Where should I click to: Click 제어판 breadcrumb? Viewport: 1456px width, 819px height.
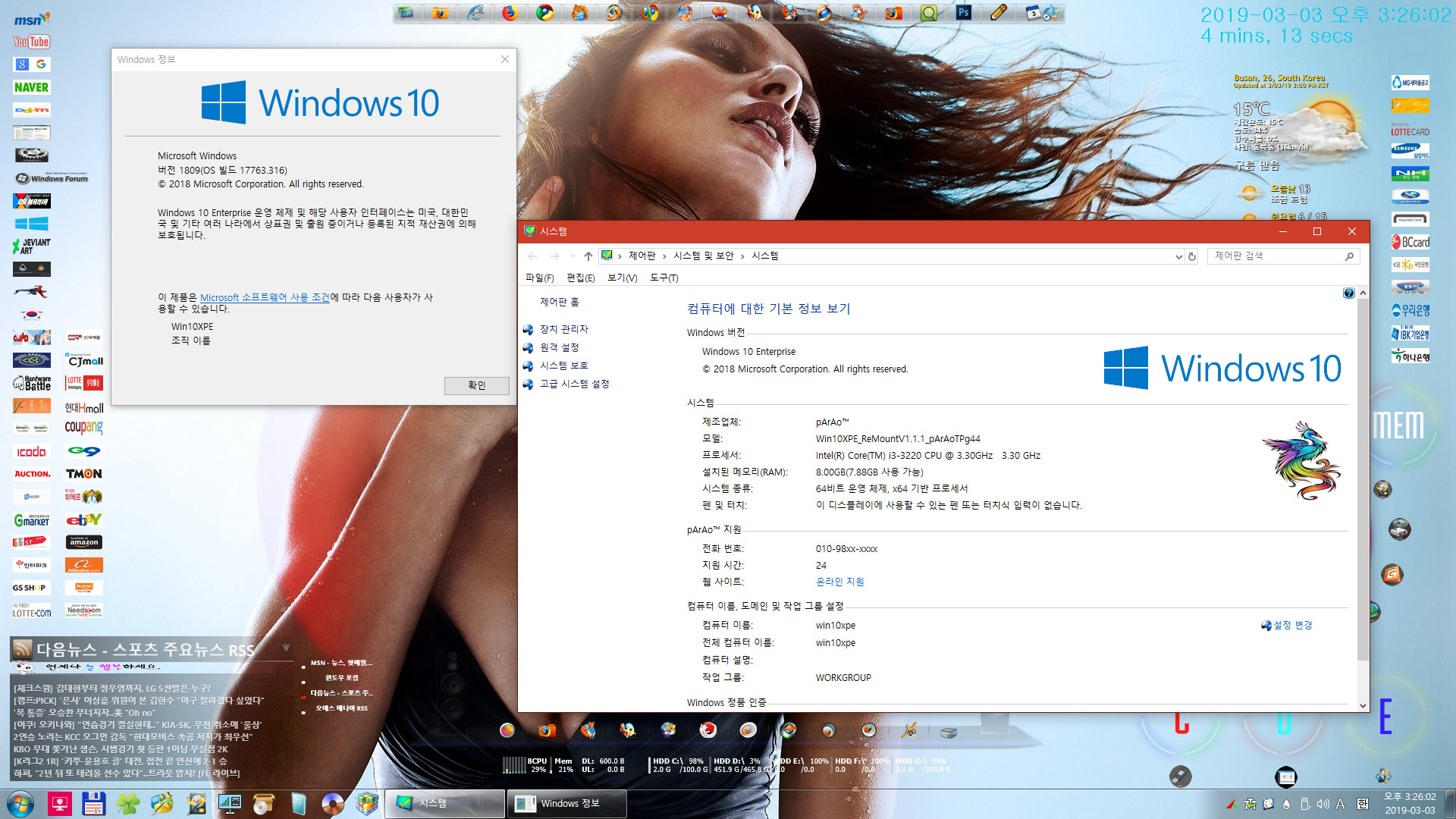click(x=642, y=256)
